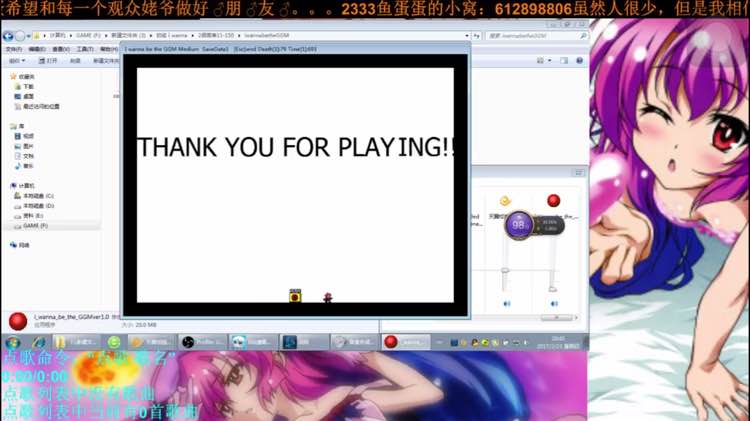Open the 查看(V) menu
The image size is (750, 421).
click(61, 49)
